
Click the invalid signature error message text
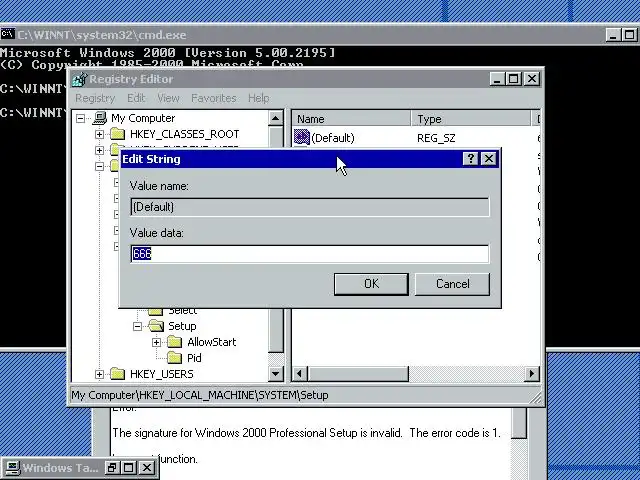click(x=306, y=433)
